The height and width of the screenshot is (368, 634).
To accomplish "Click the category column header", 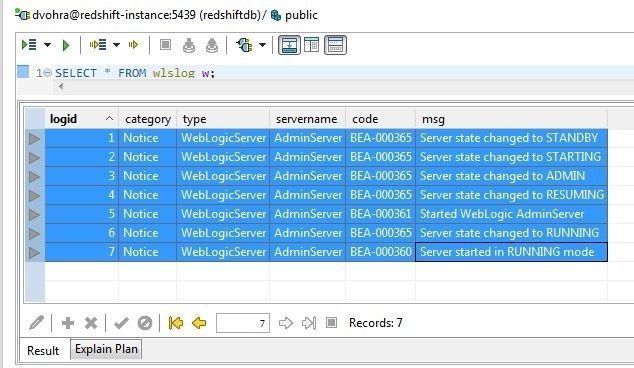I will tap(148, 119).
